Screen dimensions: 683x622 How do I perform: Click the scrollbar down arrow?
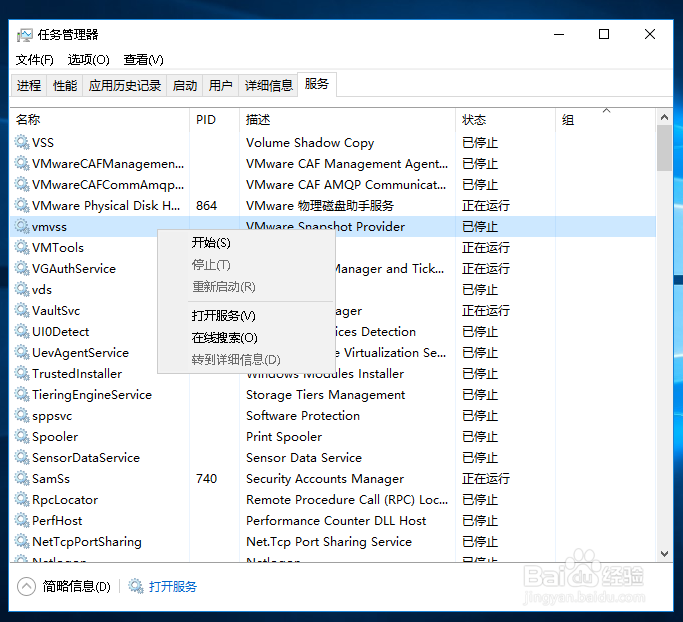[x=664, y=554]
